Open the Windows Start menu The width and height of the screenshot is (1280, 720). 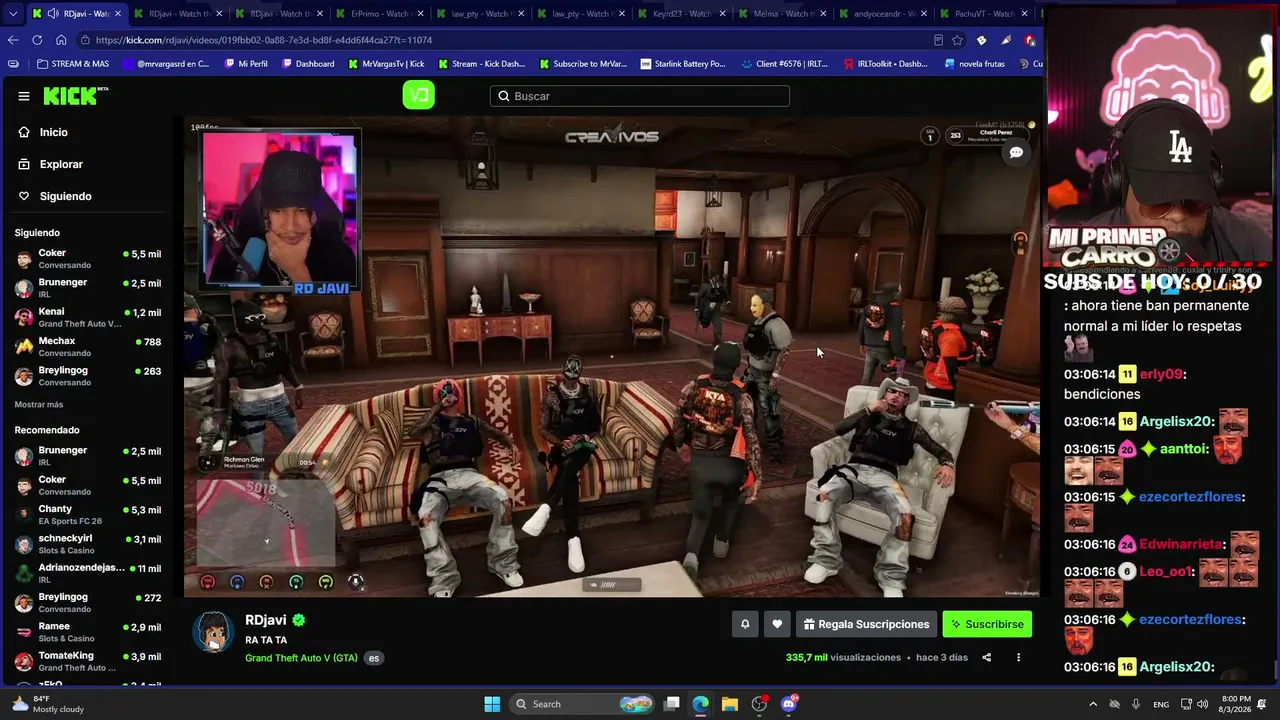(x=492, y=704)
